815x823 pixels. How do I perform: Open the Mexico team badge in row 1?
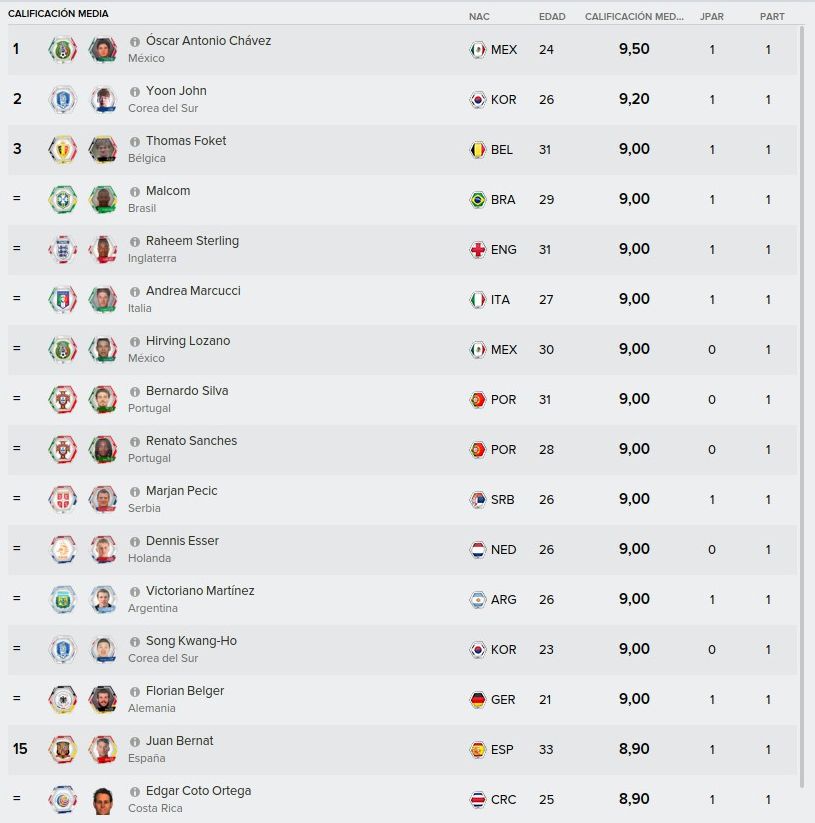click(63, 50)
